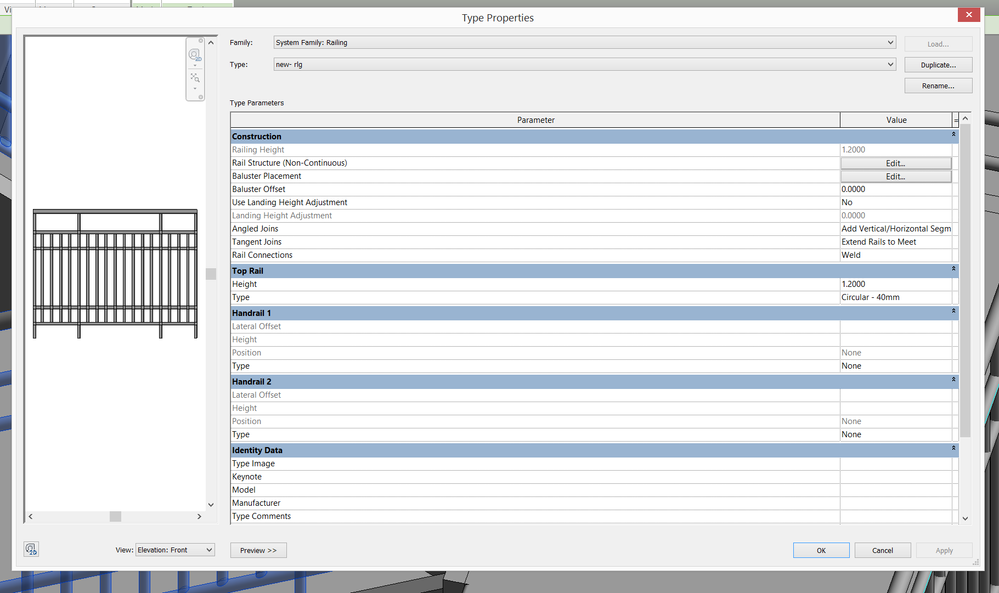Click the Parameter column header
Screen dimensions: 999x593
coord(535,120)
